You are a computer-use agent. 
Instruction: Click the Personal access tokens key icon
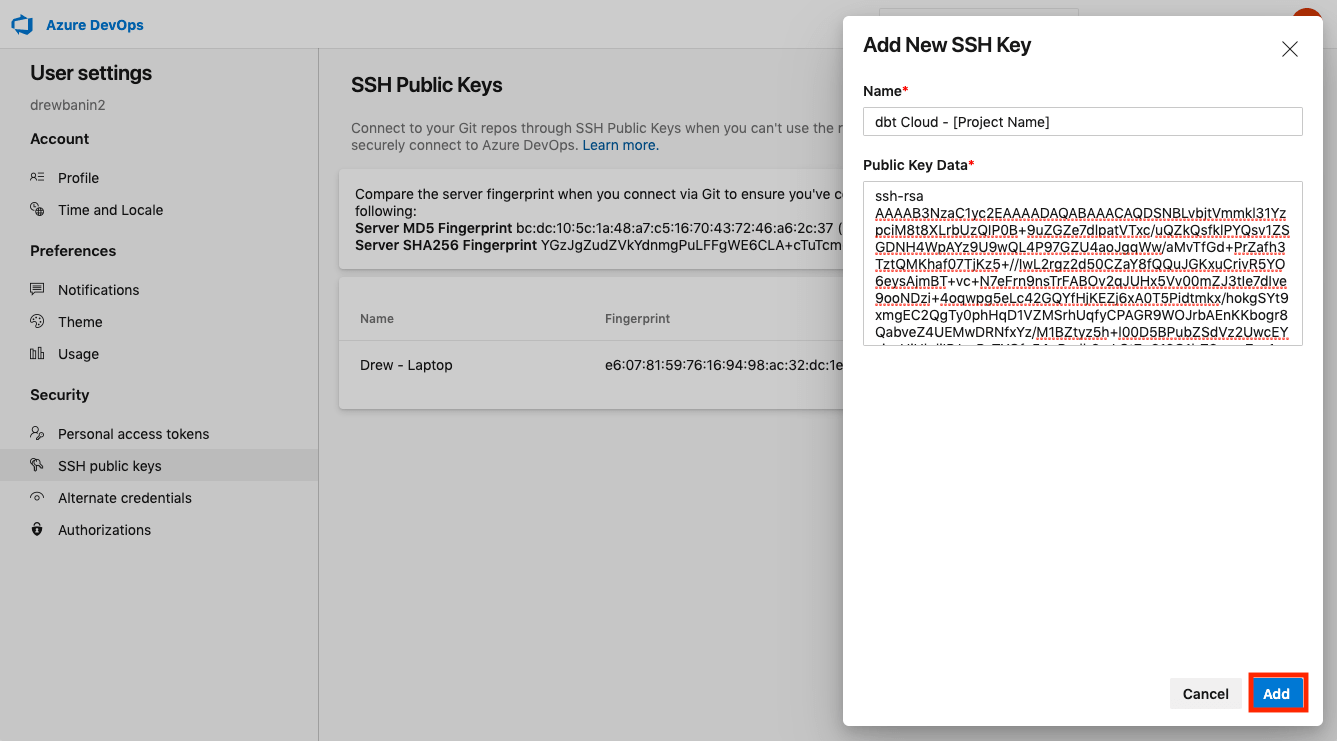(x=37, y=433)
